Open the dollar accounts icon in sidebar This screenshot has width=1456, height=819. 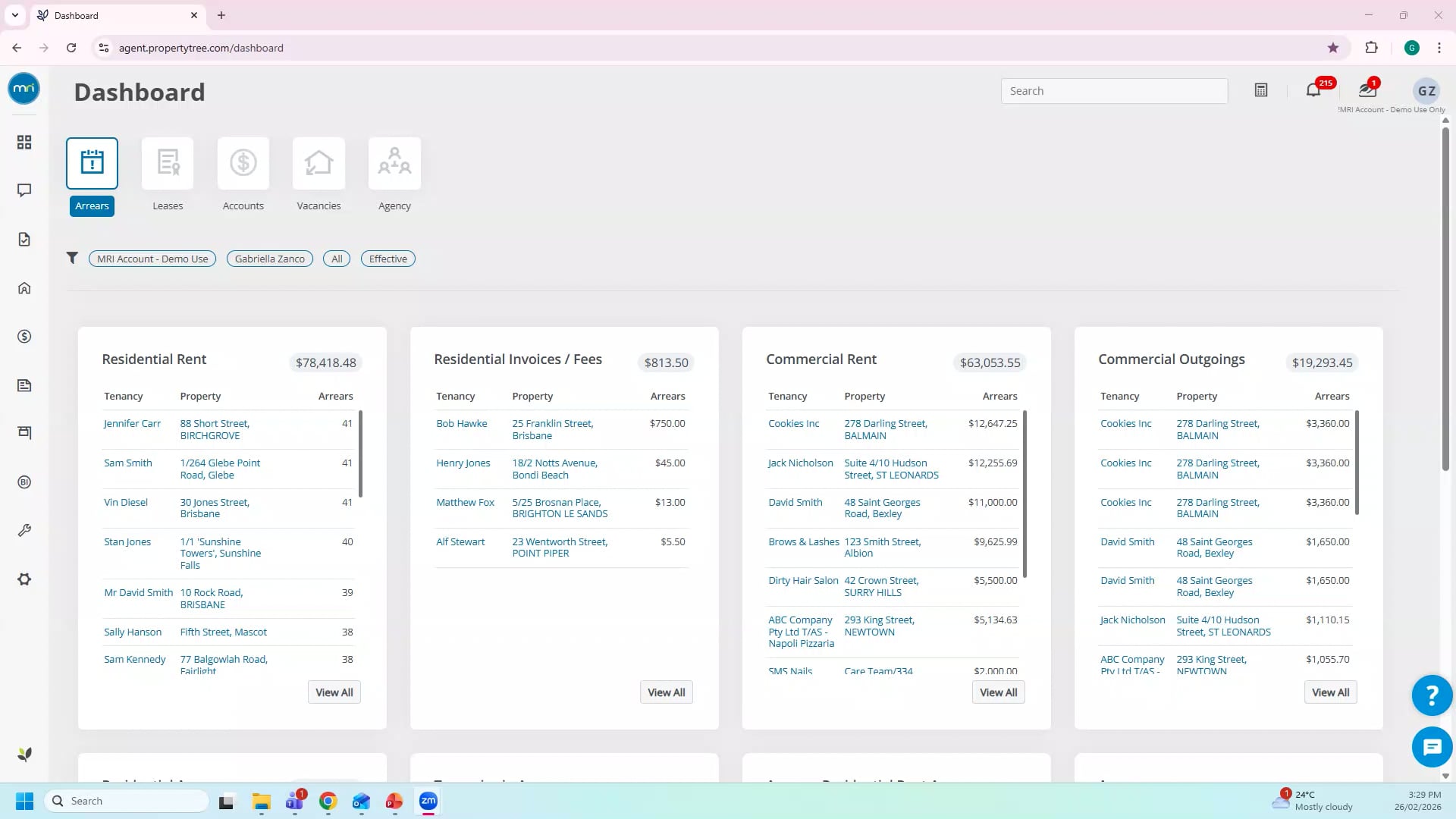tap(24, 337)
